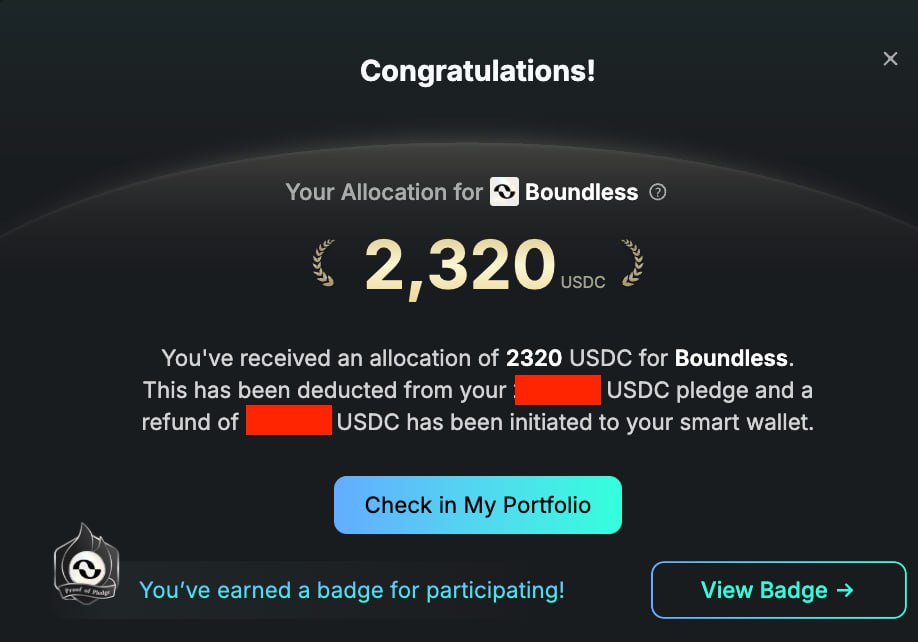Click the right laurel wreath decoration
This screenshot has width=918, height=642.
pyautogui.click(x=632, y=263)
